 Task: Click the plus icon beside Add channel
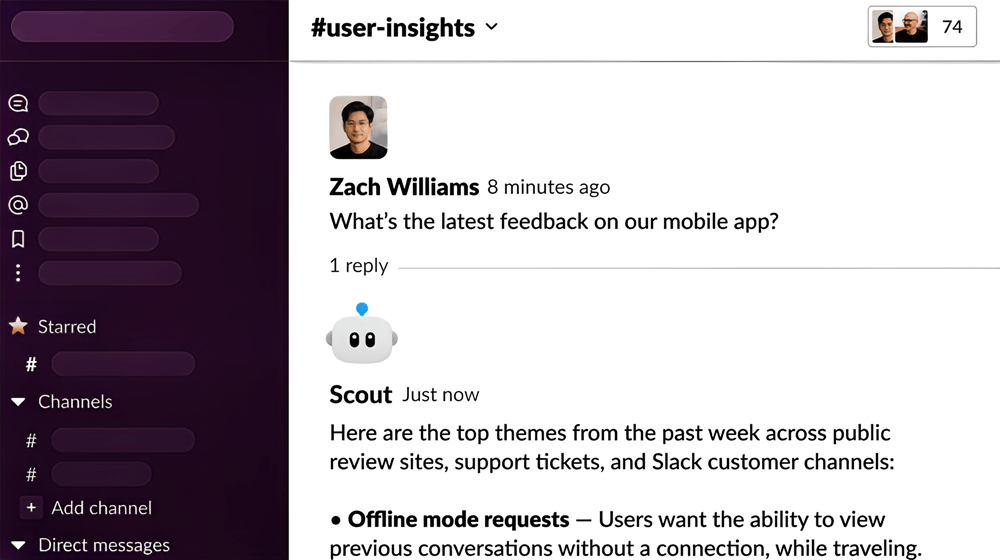(x=31, y=508)
